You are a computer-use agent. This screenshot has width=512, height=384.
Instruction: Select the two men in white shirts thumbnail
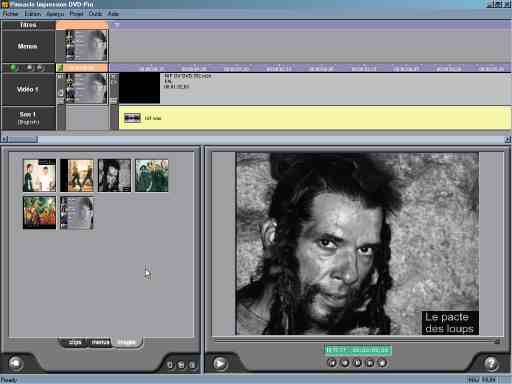tap(39, 175)
